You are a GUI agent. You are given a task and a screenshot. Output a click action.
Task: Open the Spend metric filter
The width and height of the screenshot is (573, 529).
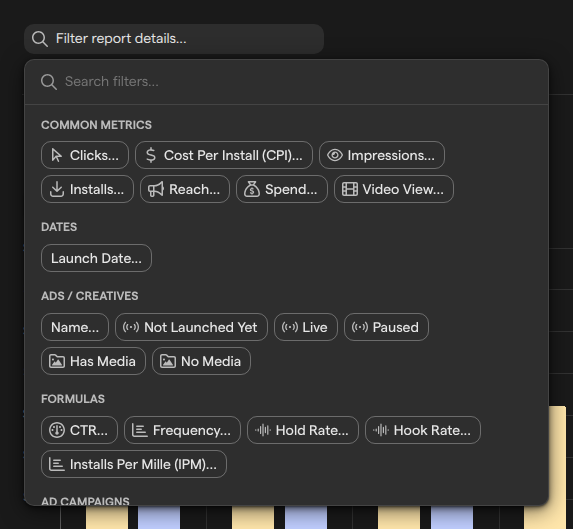(x=282, y=189)
